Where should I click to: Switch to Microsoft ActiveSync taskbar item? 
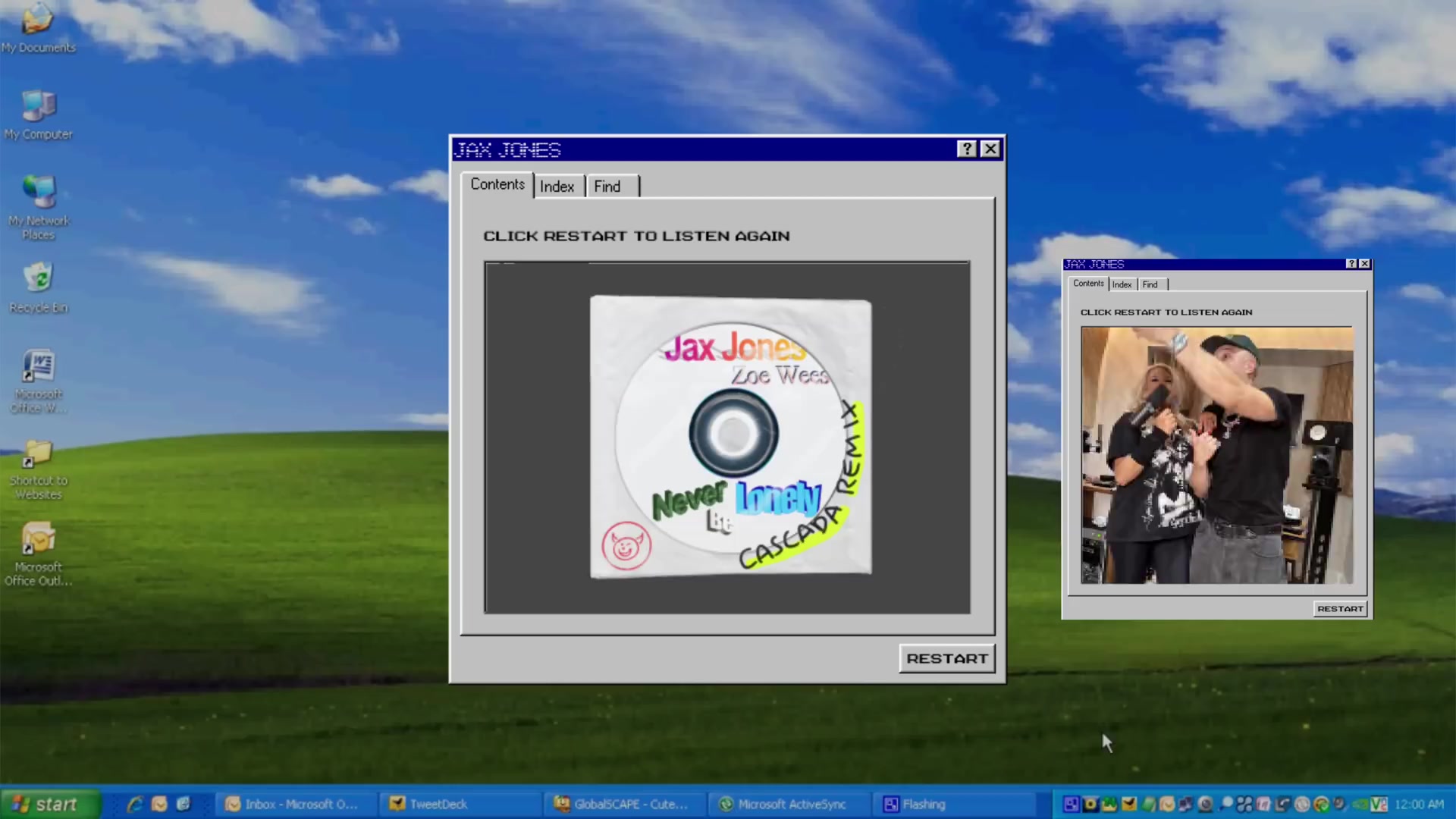(x=789, y=804)
